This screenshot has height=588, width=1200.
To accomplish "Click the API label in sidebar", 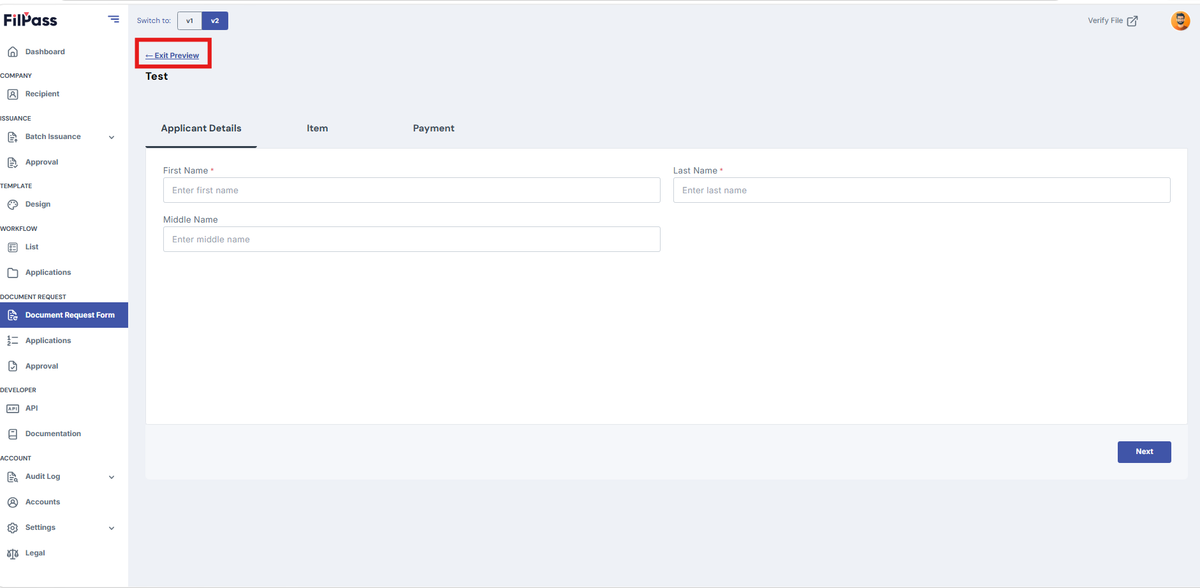I will tap(32, 408).
